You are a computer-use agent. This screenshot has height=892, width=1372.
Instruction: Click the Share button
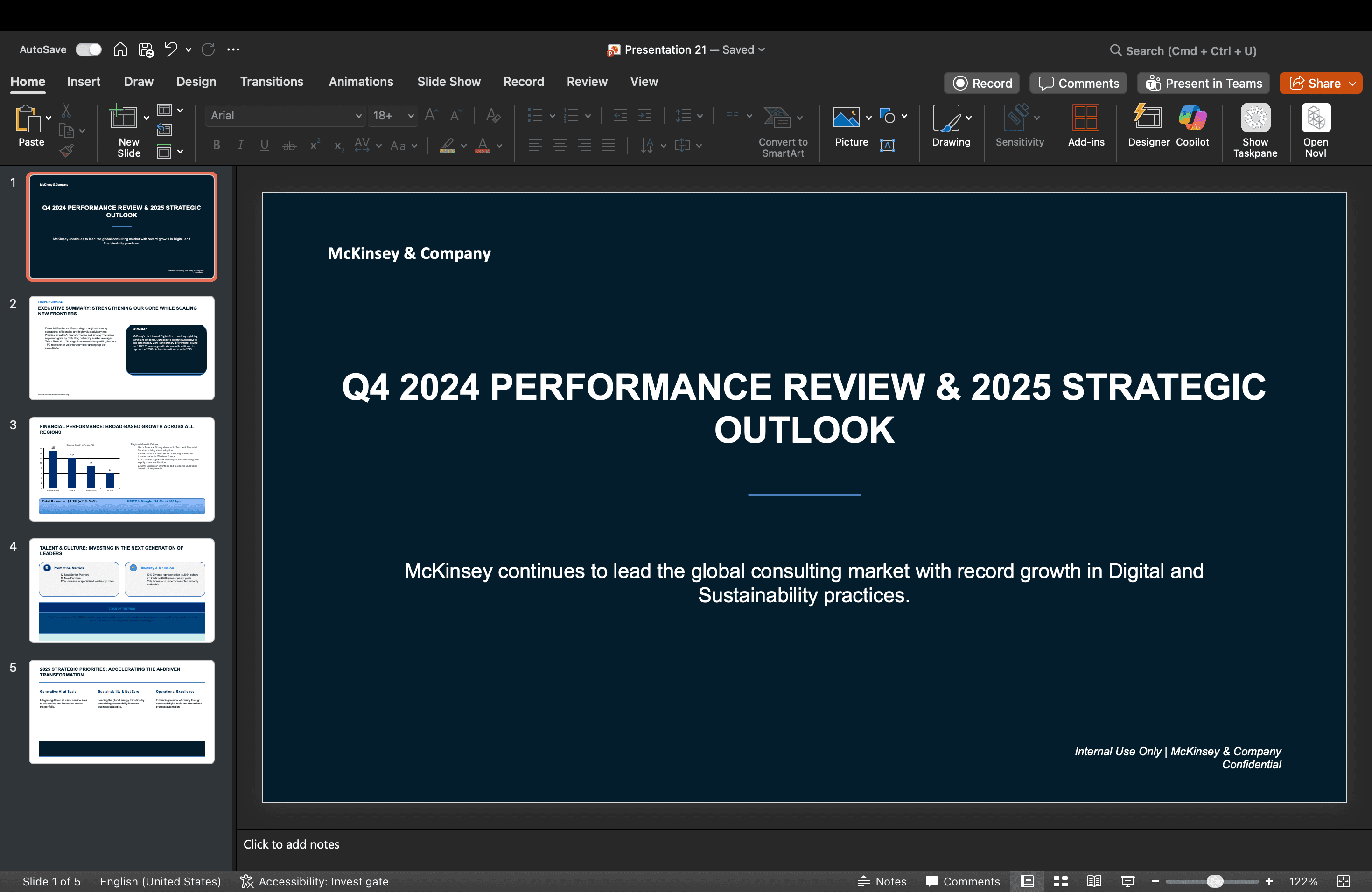click(1320, 83)
